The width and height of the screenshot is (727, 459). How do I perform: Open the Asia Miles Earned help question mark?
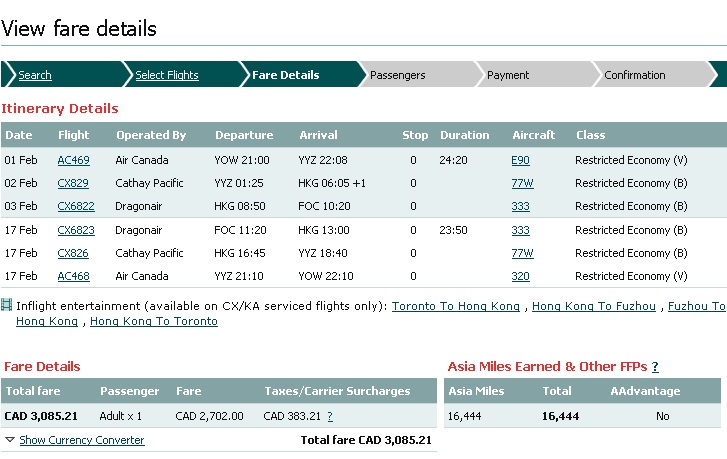655,367
